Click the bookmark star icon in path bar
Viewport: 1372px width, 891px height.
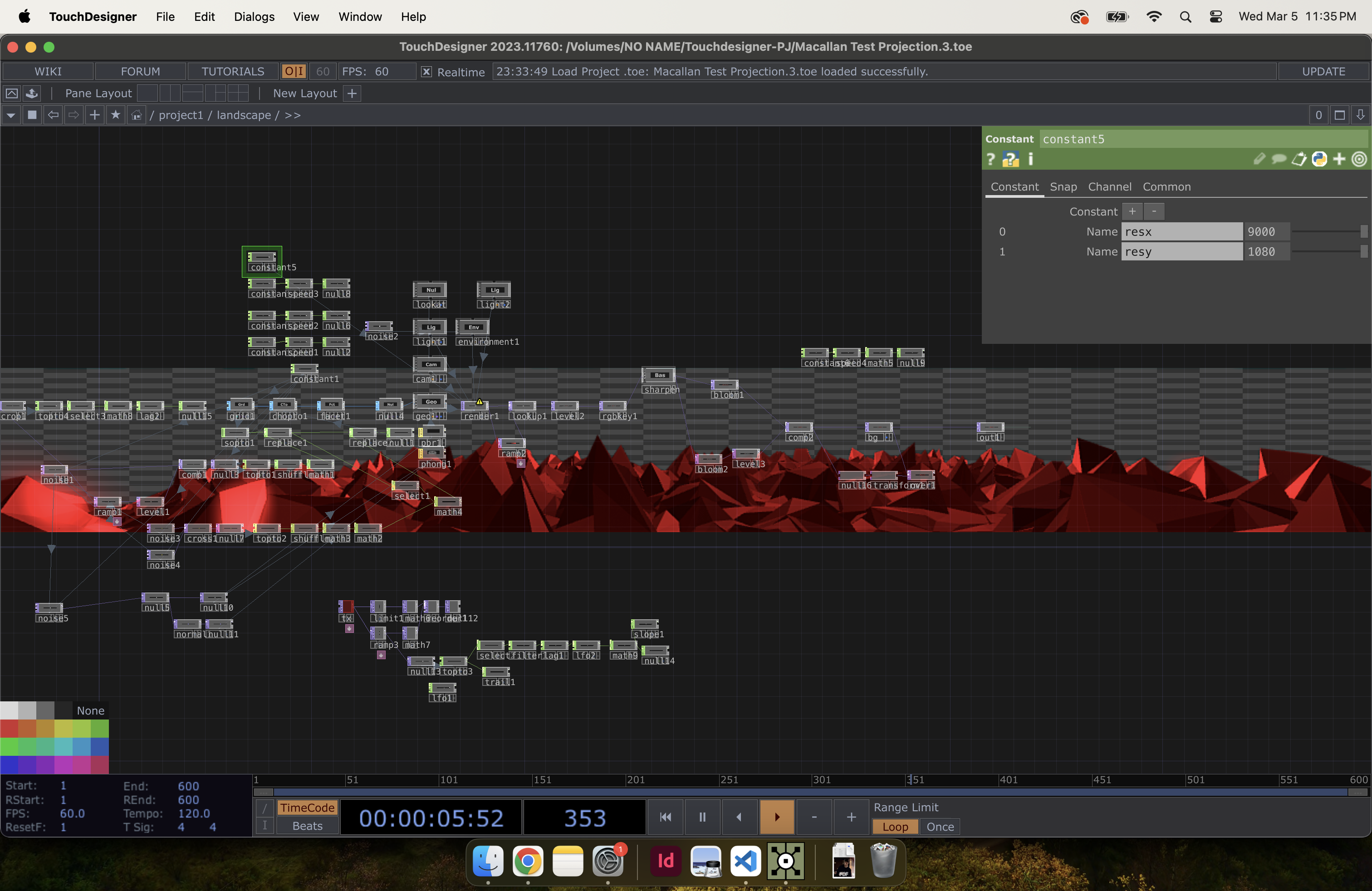[x=115, y=115]
